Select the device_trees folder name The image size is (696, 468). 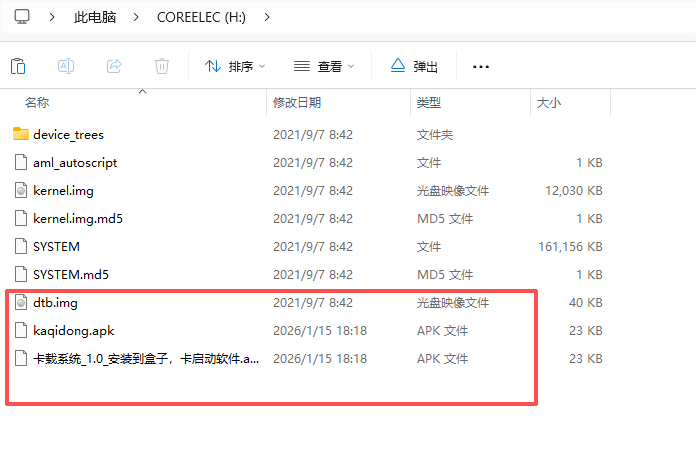pyautogui.click(x=68, y=135)
